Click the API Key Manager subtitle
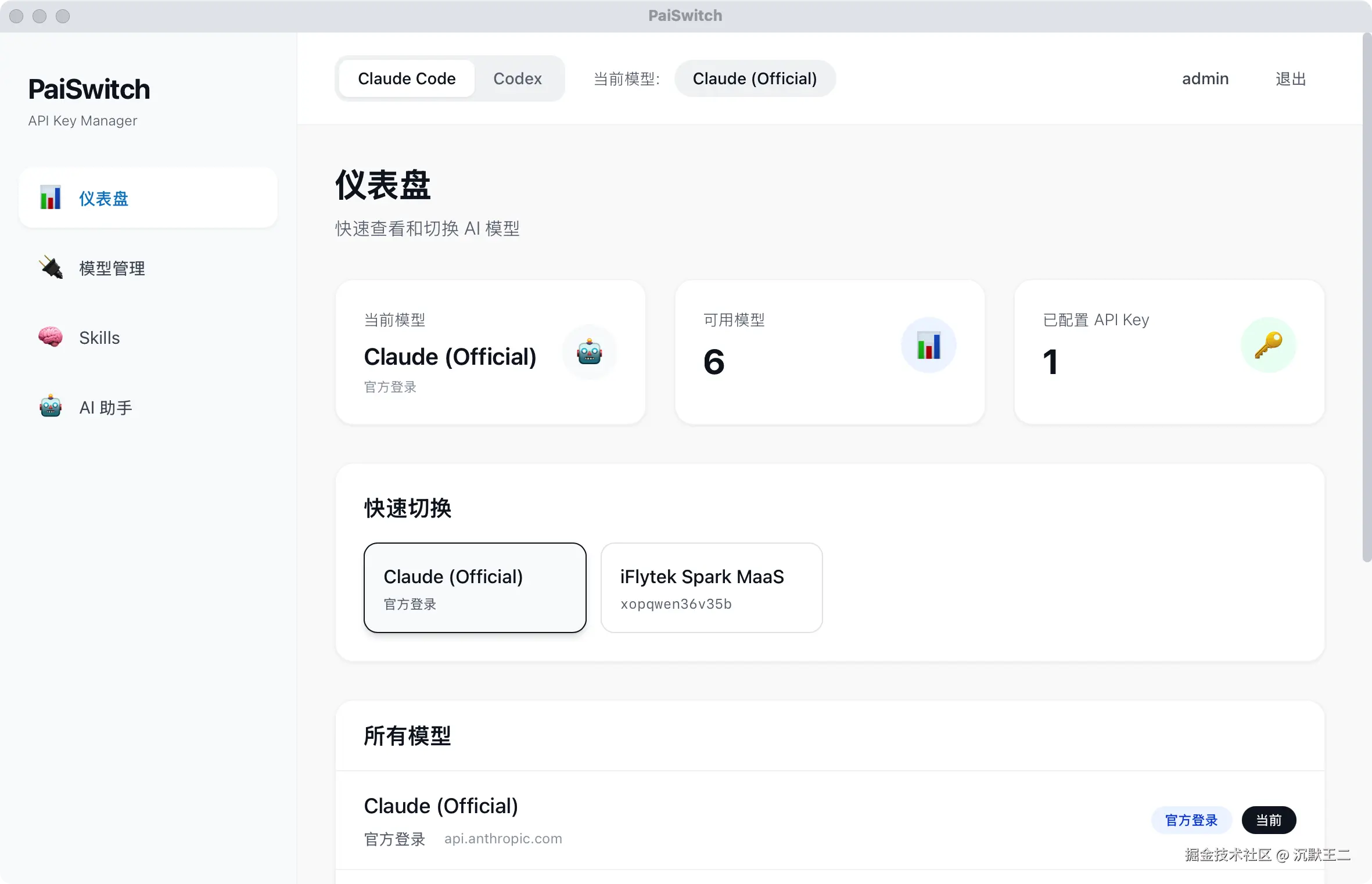 pyautogui.click(x=82, y=121)
